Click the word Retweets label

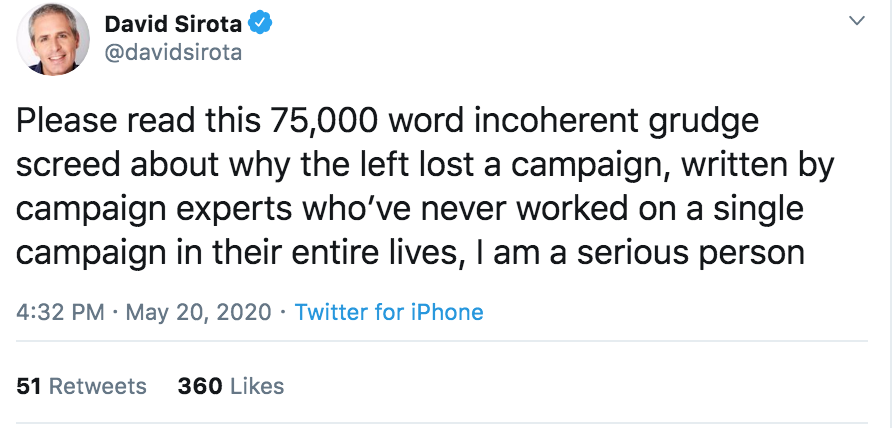[x=98, y=386]
